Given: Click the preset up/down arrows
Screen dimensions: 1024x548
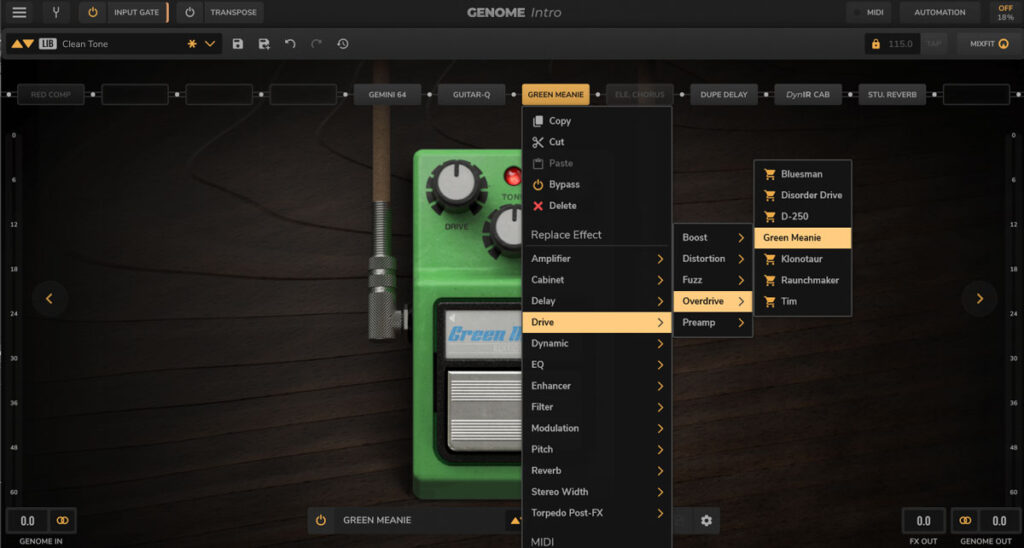Looking at the screenshot, I should tap(23, 44).
